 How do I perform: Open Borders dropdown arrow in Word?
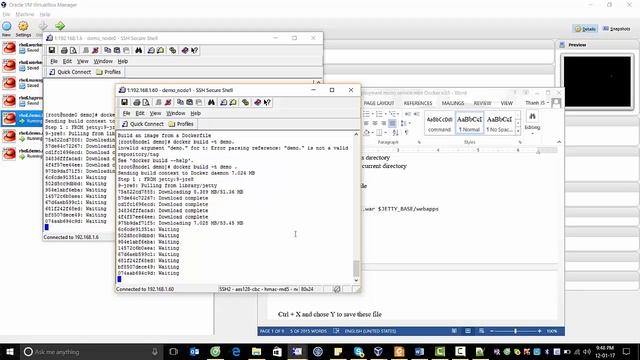point(386,133)
